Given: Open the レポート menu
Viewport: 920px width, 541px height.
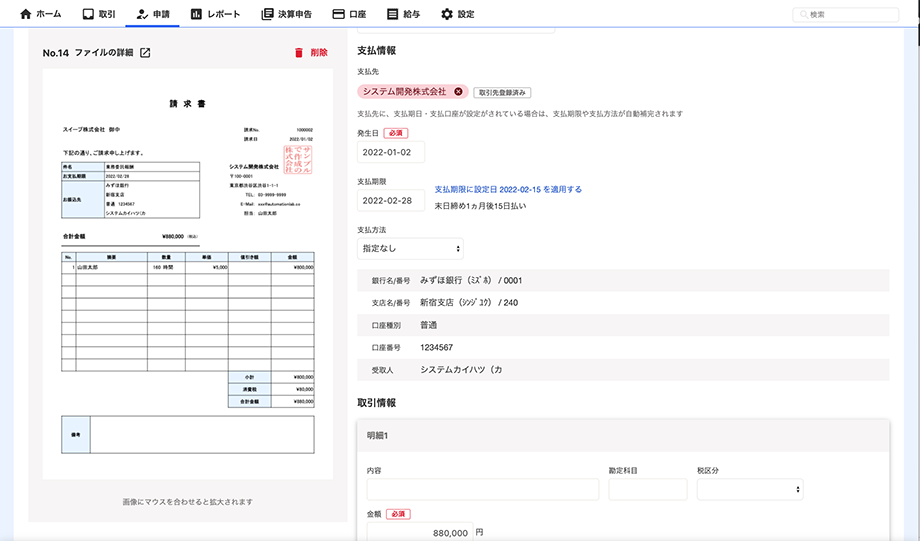Looking at the screenshot, I should [x=215, y=14].
